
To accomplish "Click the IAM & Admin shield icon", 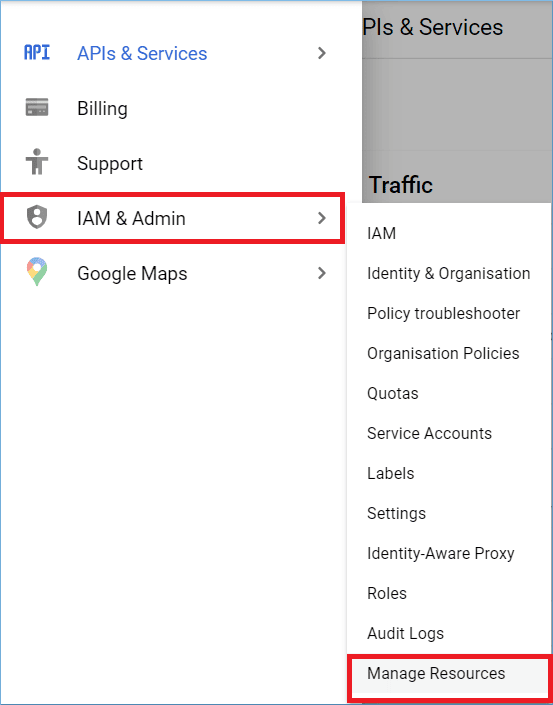I will pyautogui.click(x=37, y=218).
